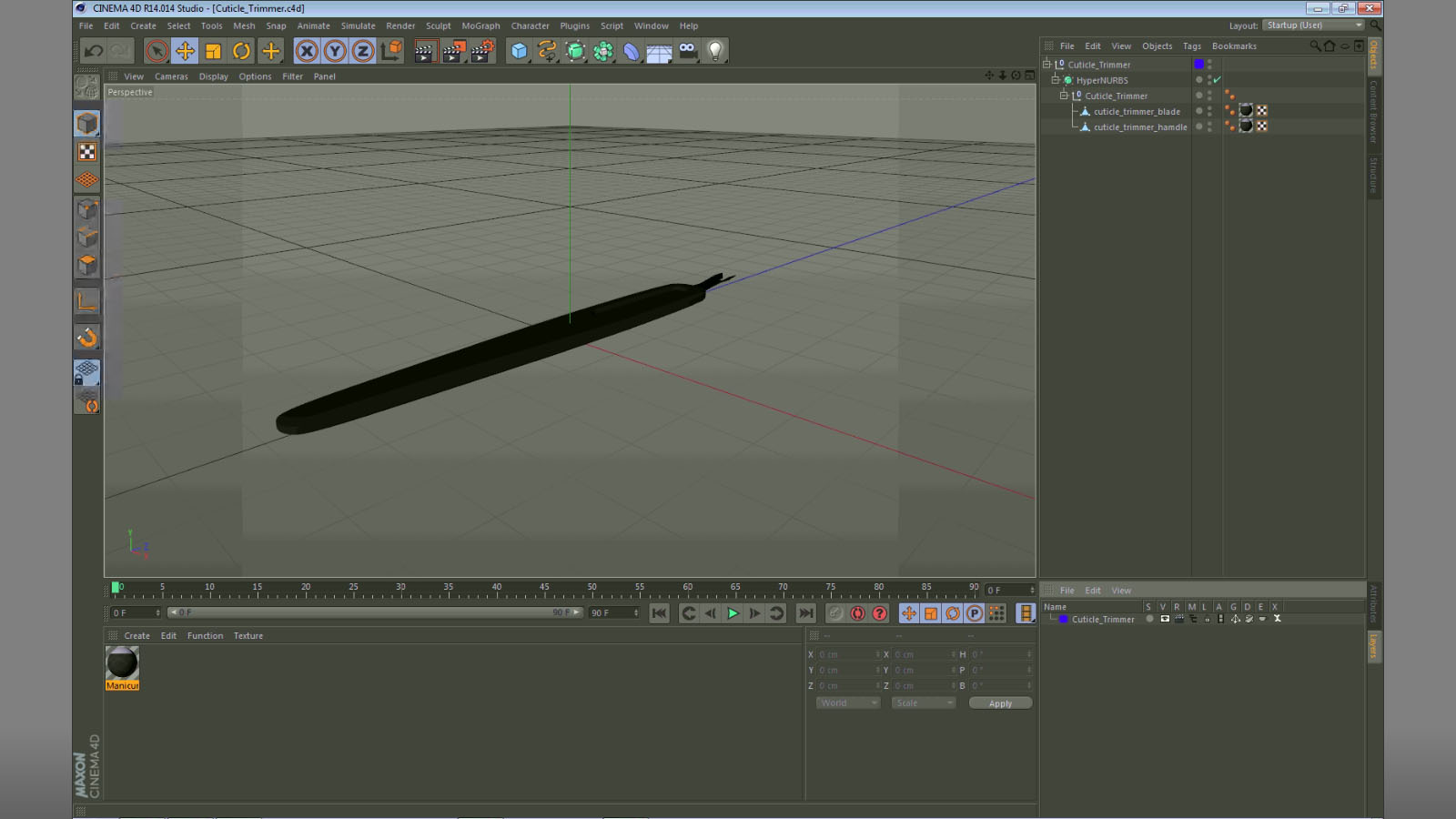
Task: Toggle Autokeying button
Action: 857,613
